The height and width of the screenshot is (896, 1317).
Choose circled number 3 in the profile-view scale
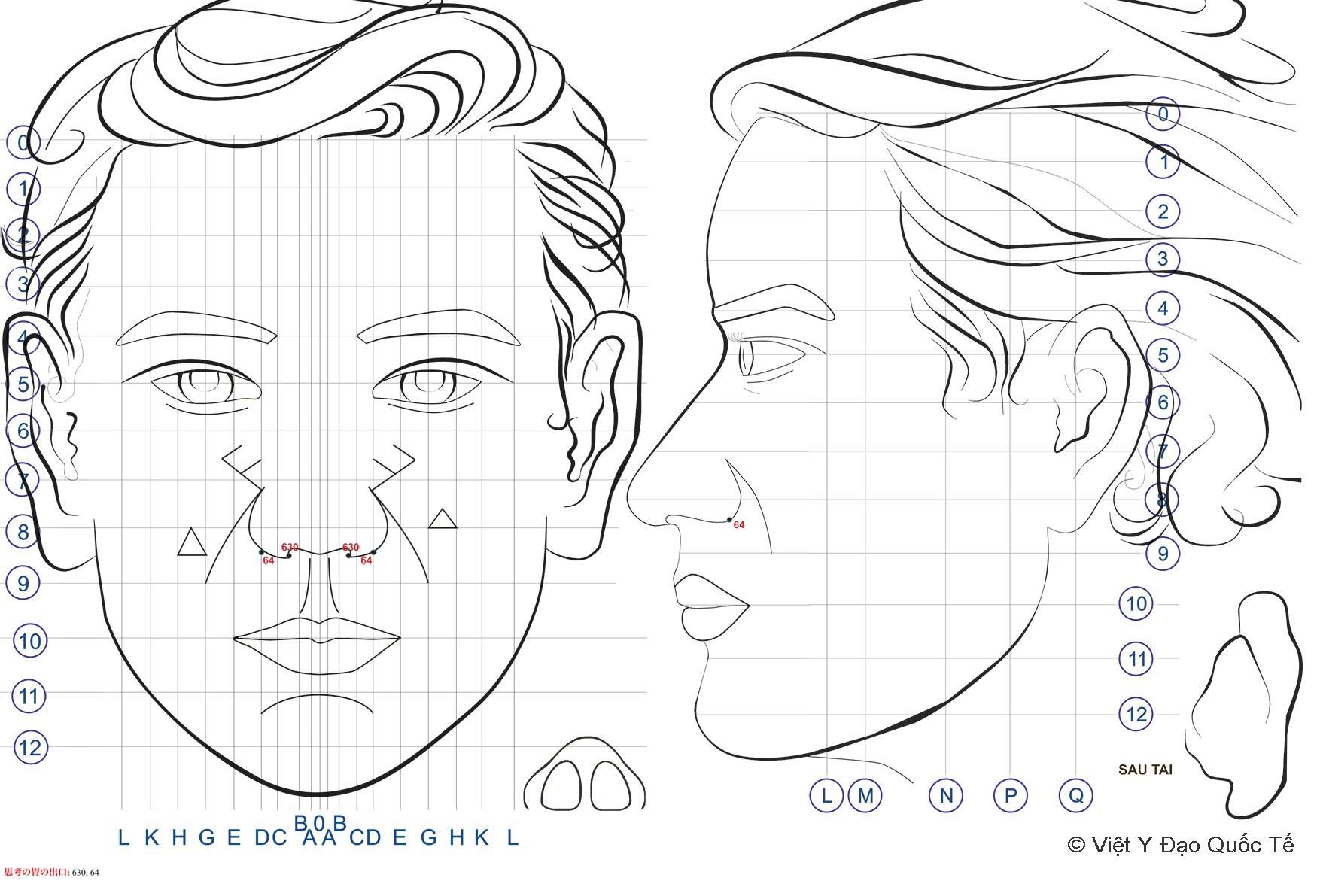pyautogui.click(x=1163, y=259)
